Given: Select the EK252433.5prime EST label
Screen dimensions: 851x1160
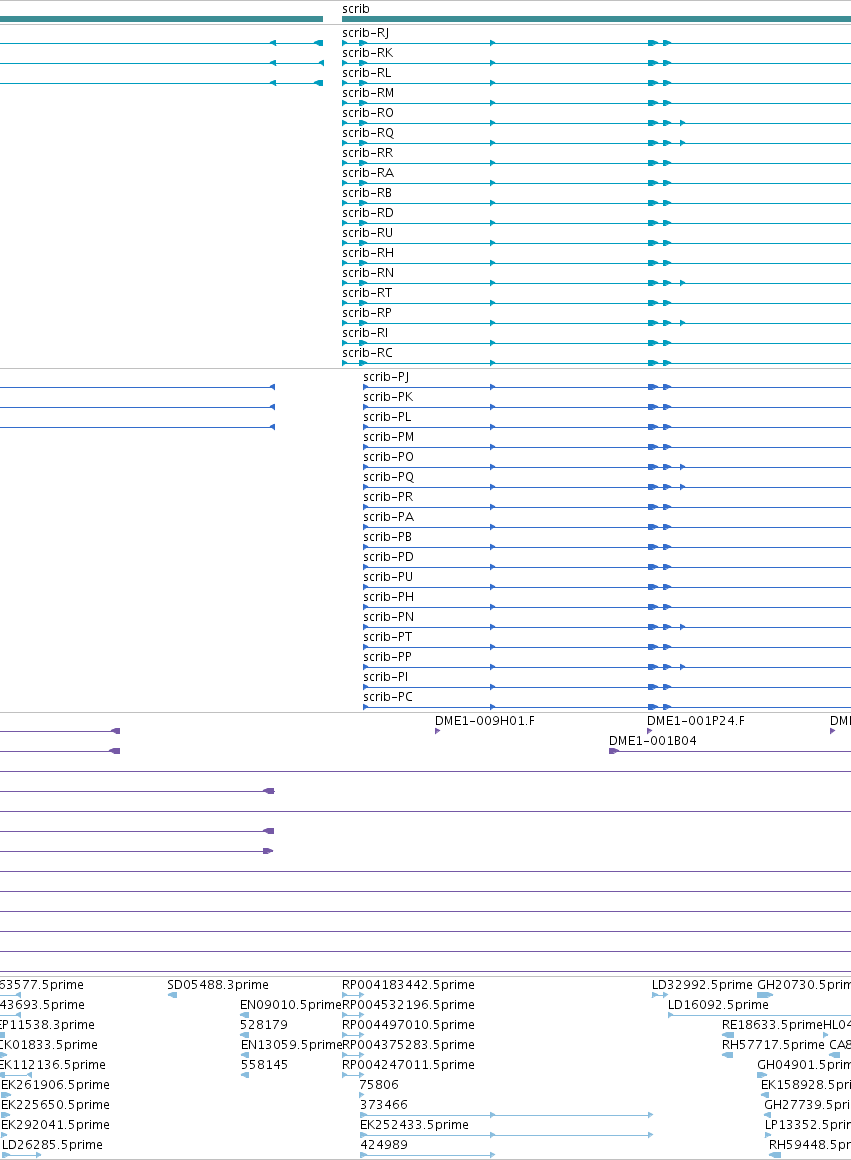Looking at the screenshot, I should [x=414, y=1124].
